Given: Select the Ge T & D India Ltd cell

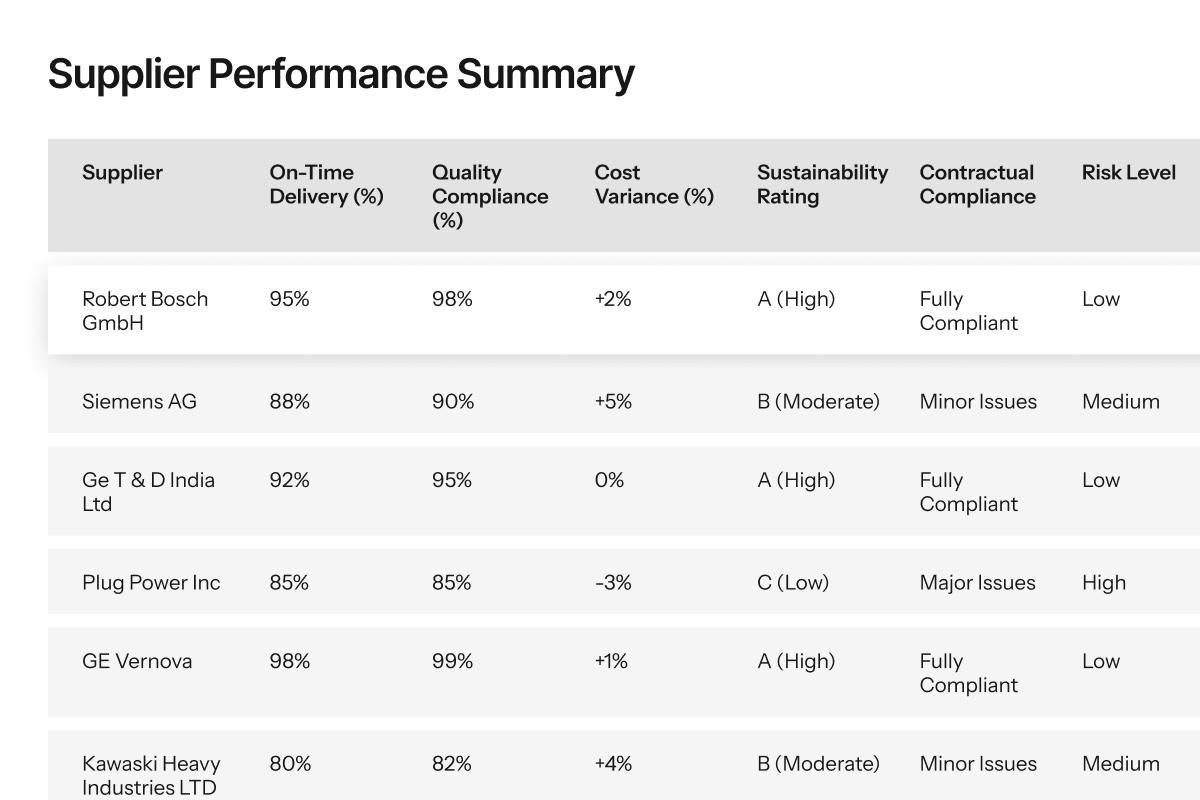Looking at the screenshot, I should point(148,492).
